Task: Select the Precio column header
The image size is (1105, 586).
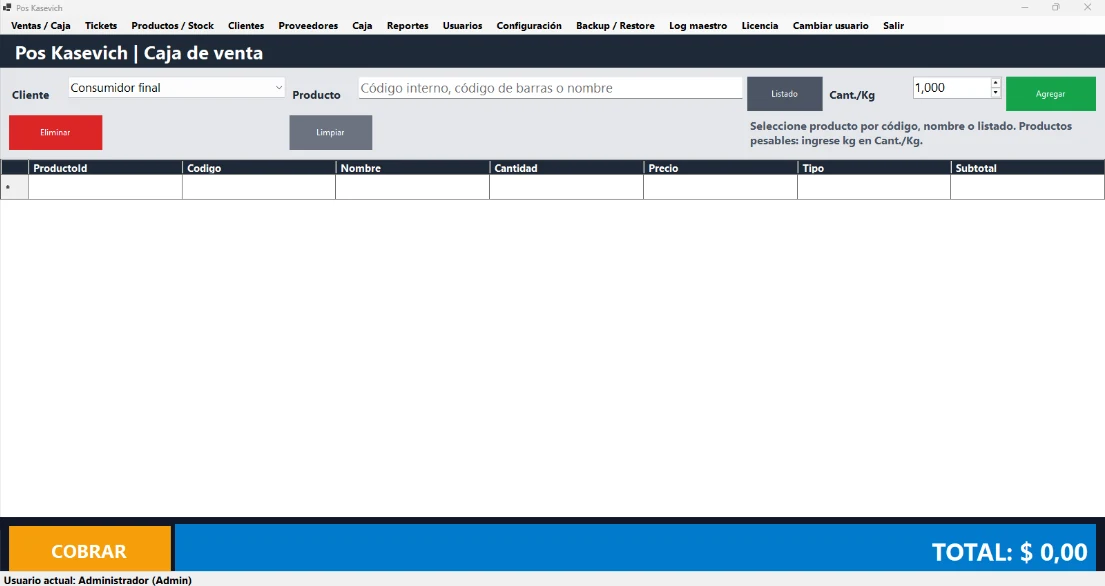Action: tap(720, 168)
